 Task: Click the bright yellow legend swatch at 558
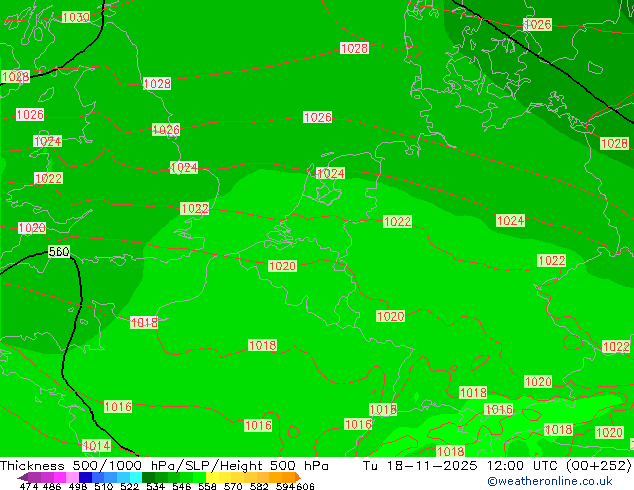[212, 477]
